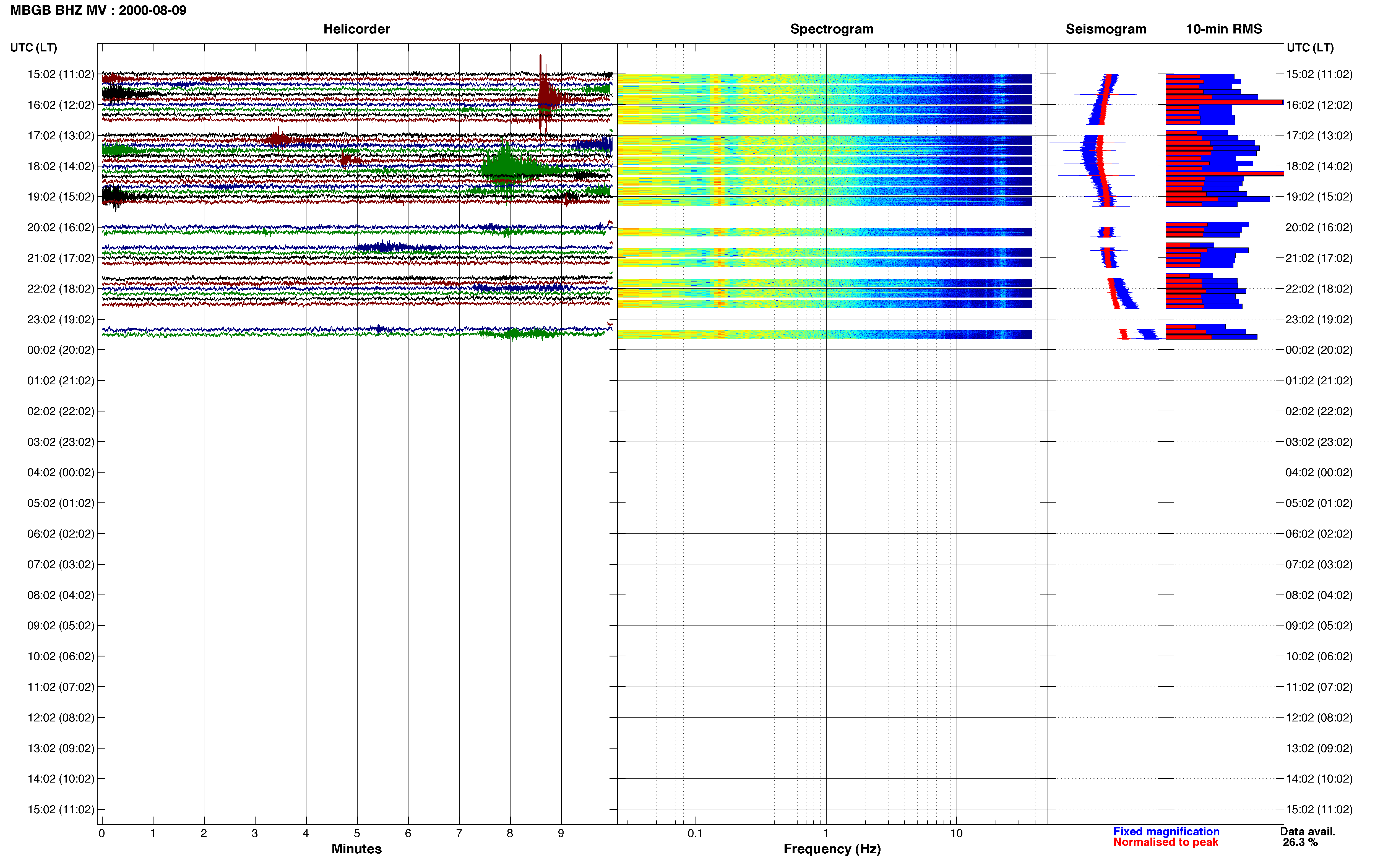Click the '5' minutes tick label
The height and width of the screenshot is (868, 1388).
[357, 833]
